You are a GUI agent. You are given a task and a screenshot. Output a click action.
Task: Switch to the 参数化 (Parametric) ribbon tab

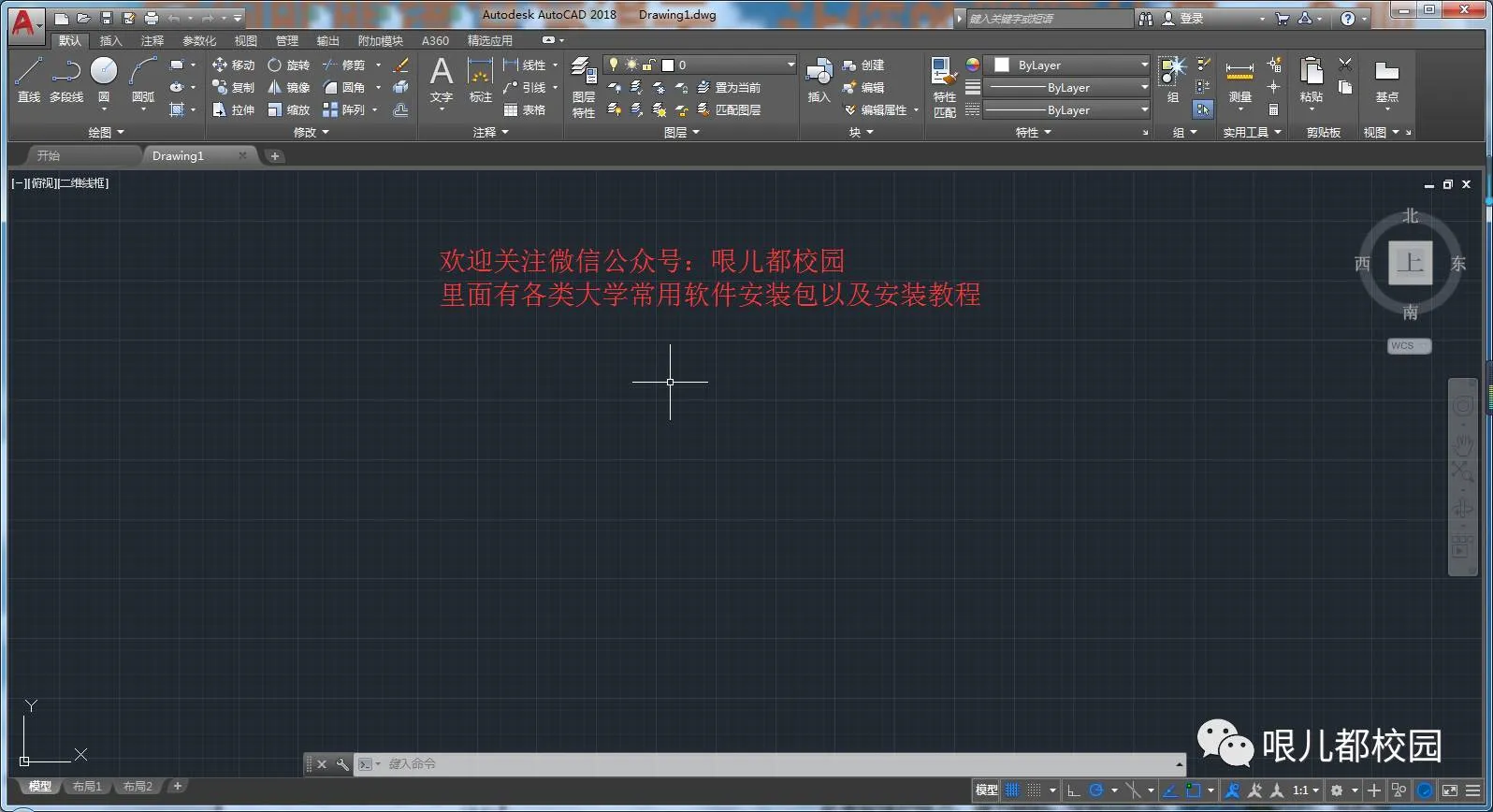199,40
